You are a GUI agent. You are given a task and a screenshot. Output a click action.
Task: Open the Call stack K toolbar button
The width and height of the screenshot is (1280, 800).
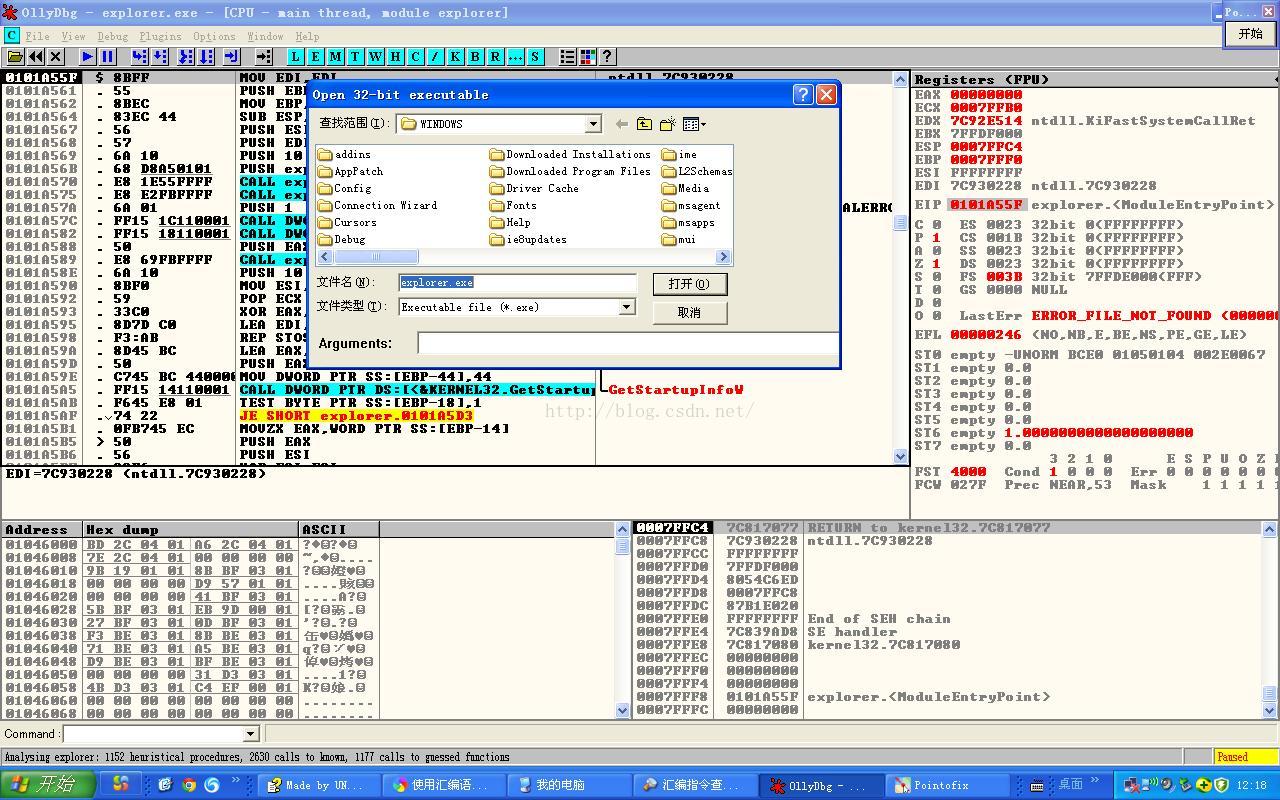(455, 57)
